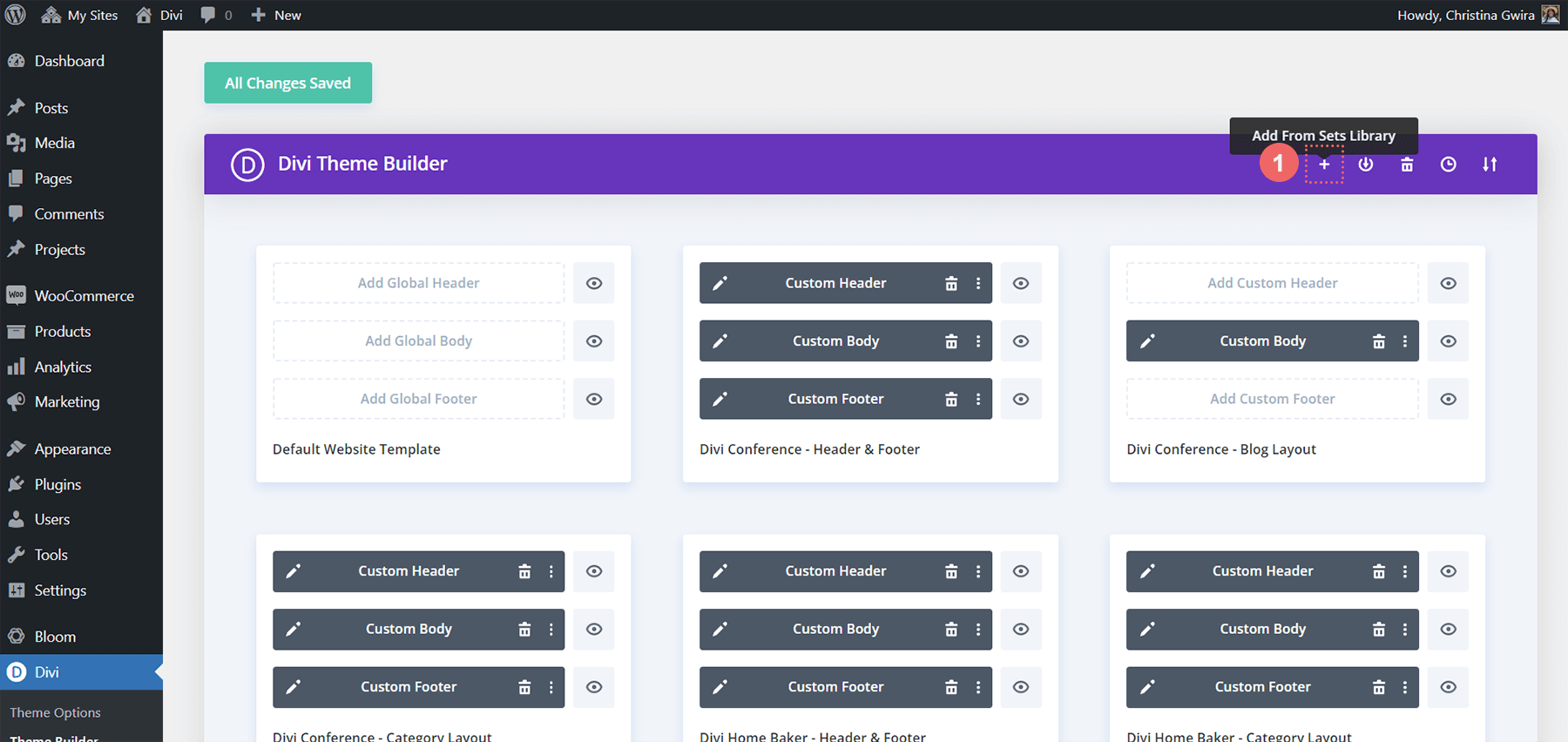
Task: Open the portability import/export icon in builder header
Action: (1365, 165)
